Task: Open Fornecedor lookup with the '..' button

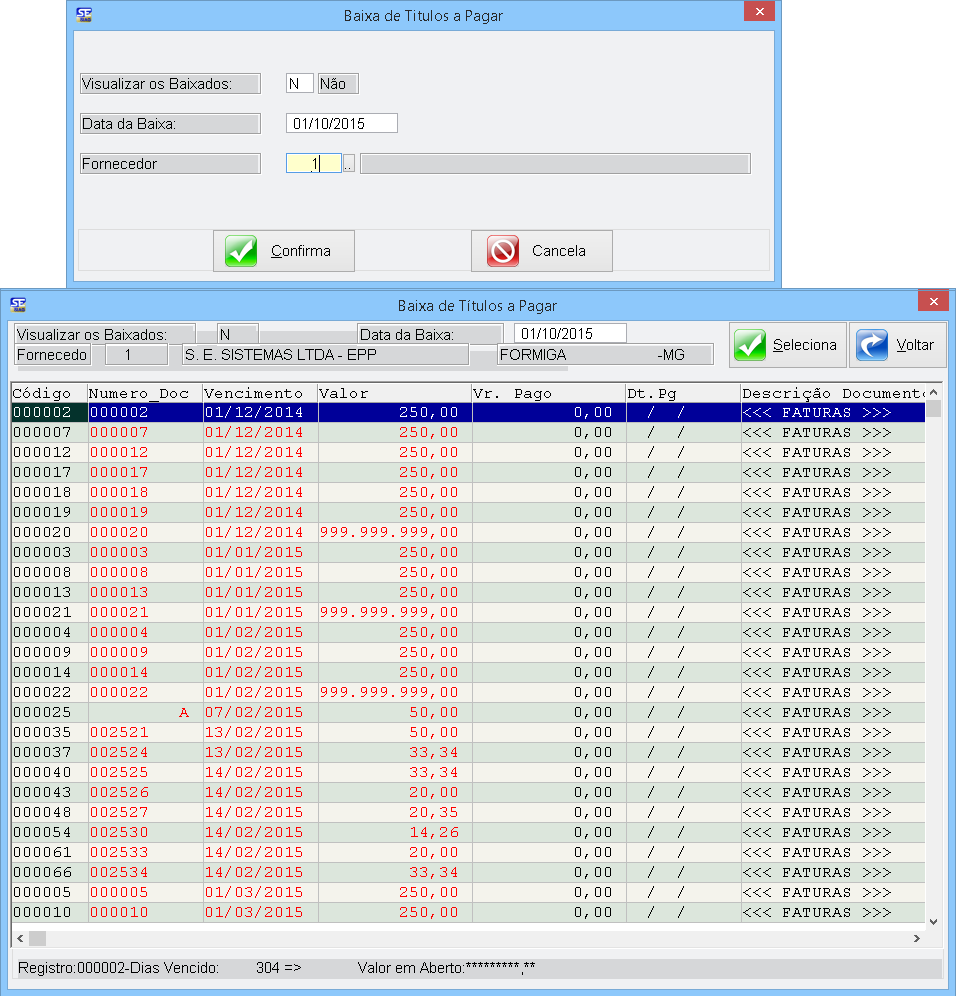Action: pos(348,164)
